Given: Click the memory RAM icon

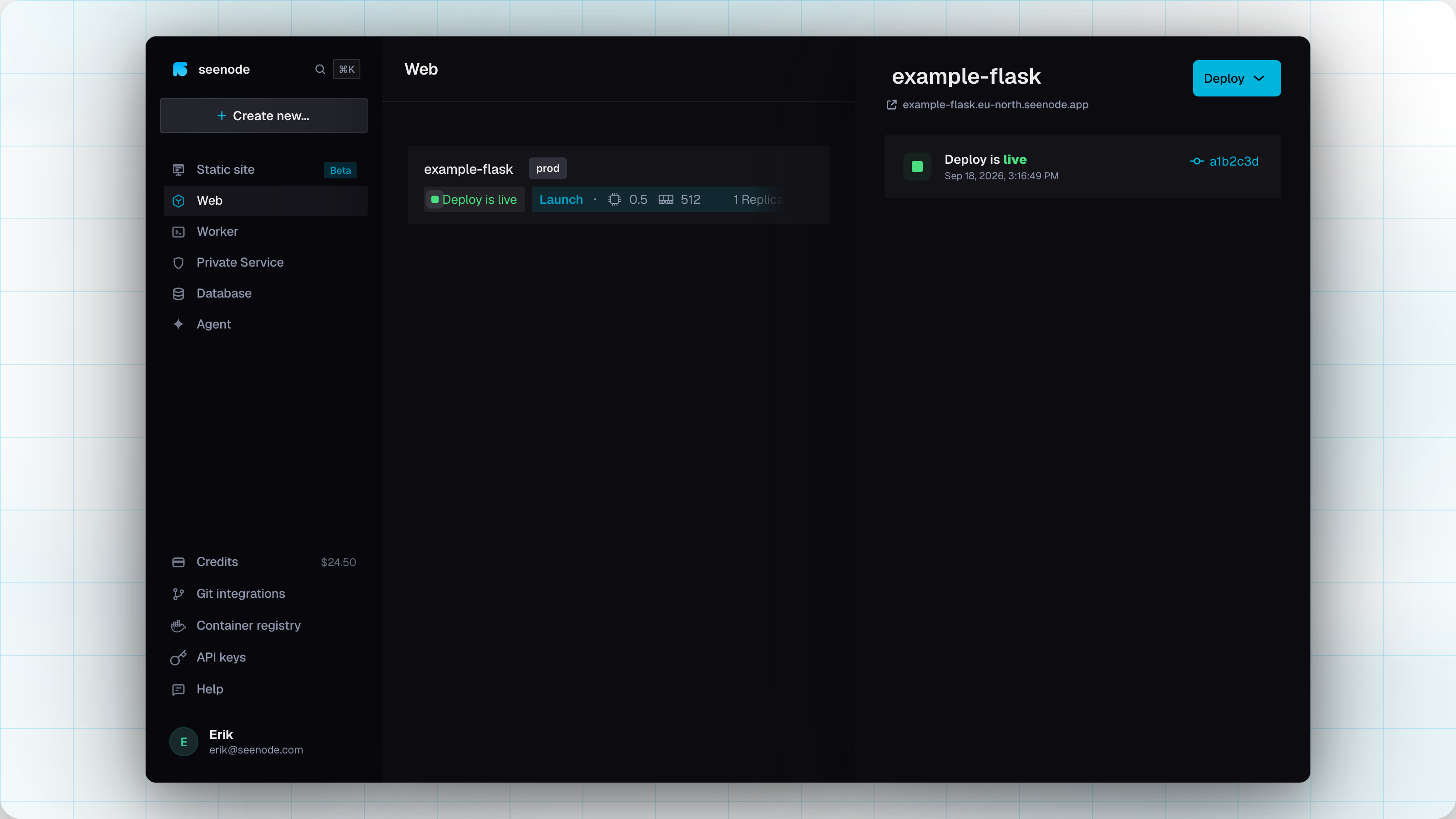Looking at the screenshot, I should pos(666,200).
